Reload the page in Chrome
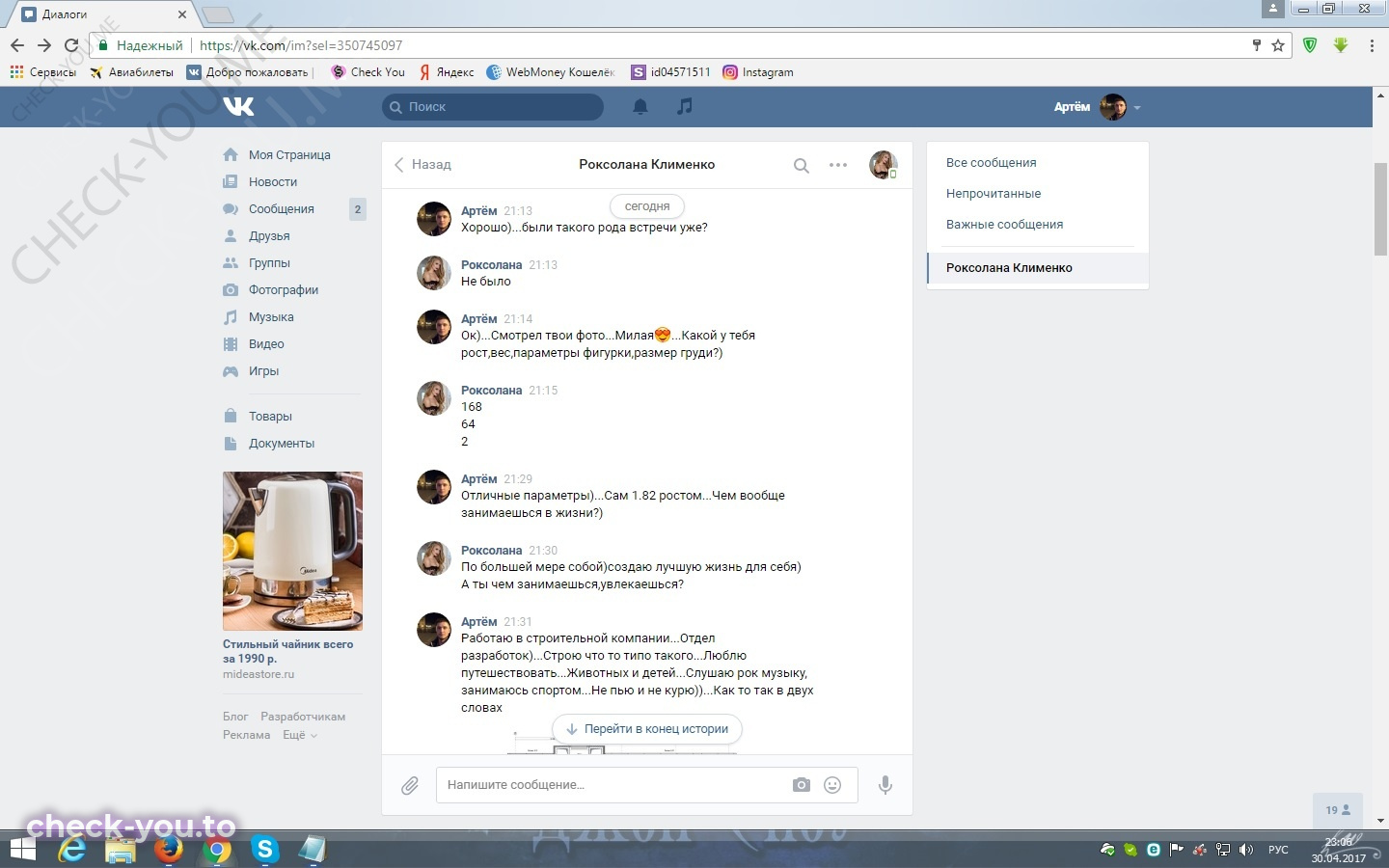 point(71,45)
